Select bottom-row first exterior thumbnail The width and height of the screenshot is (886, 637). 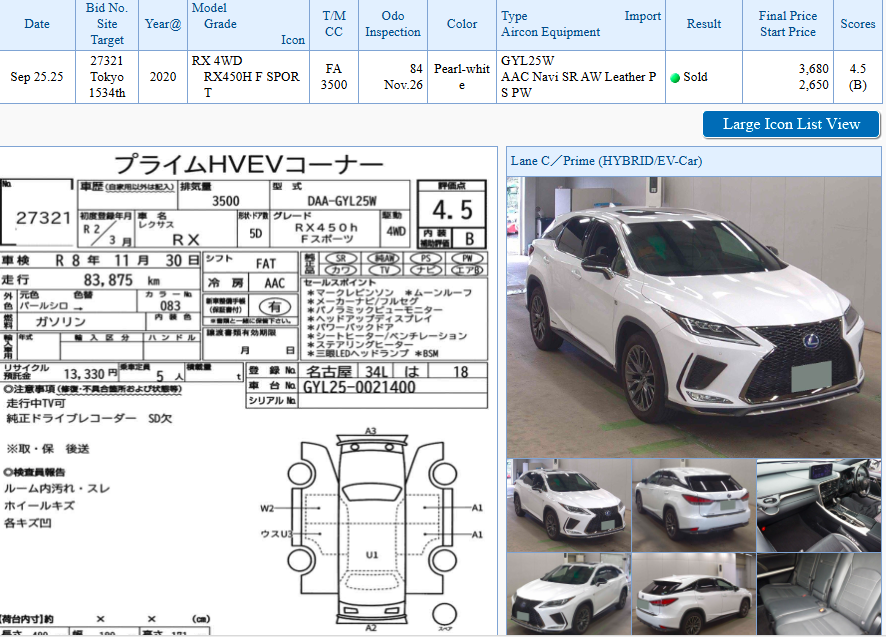(x=568, y=594)
